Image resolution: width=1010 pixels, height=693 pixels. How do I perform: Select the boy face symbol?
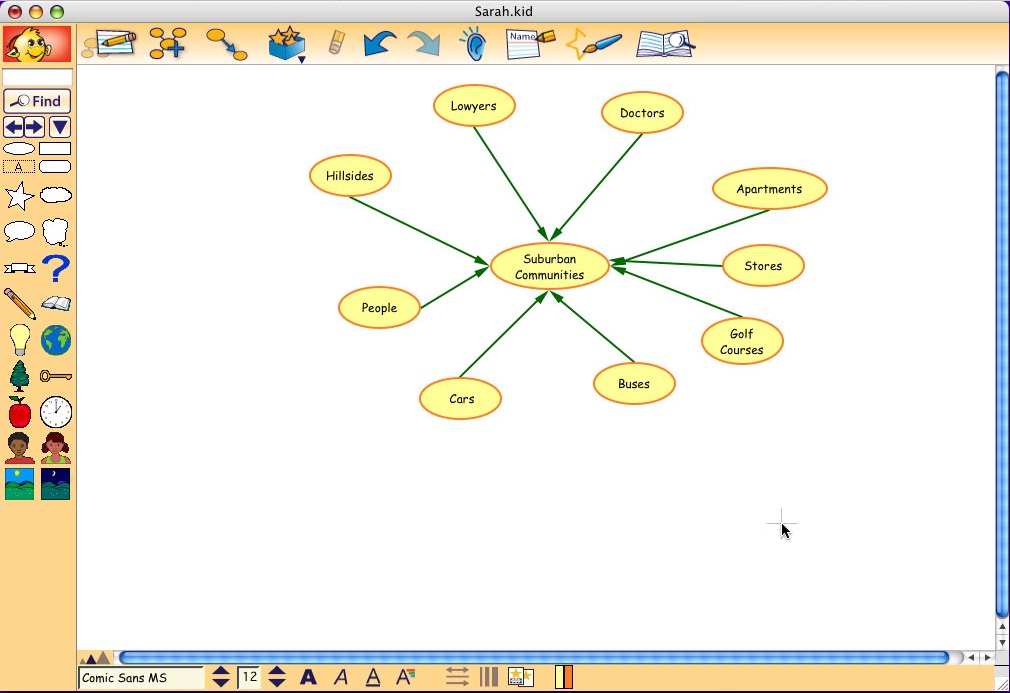[x=19, y=448]
